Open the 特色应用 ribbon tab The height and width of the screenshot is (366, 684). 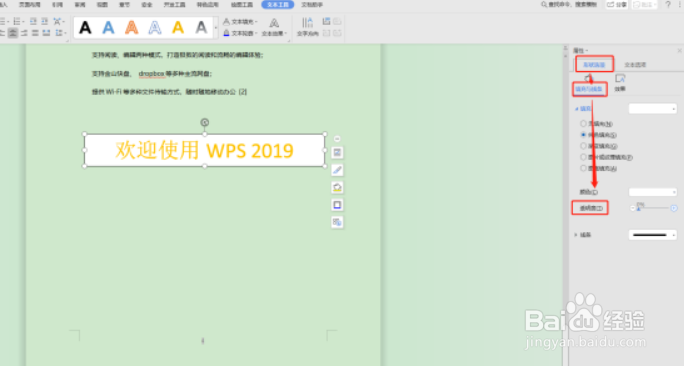click(x=208, y=4)
